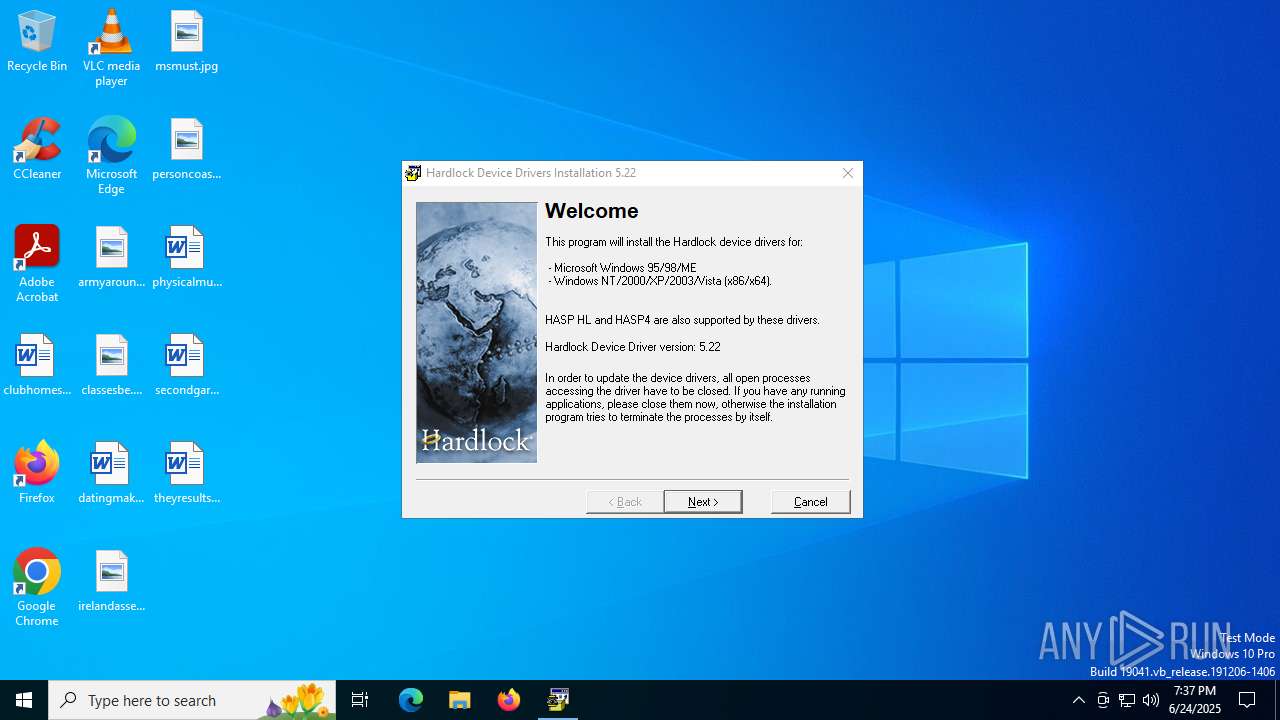Select the Adobe Acrobat desktop shortcut
This screenshot has width=1280, height=720.
37,264
